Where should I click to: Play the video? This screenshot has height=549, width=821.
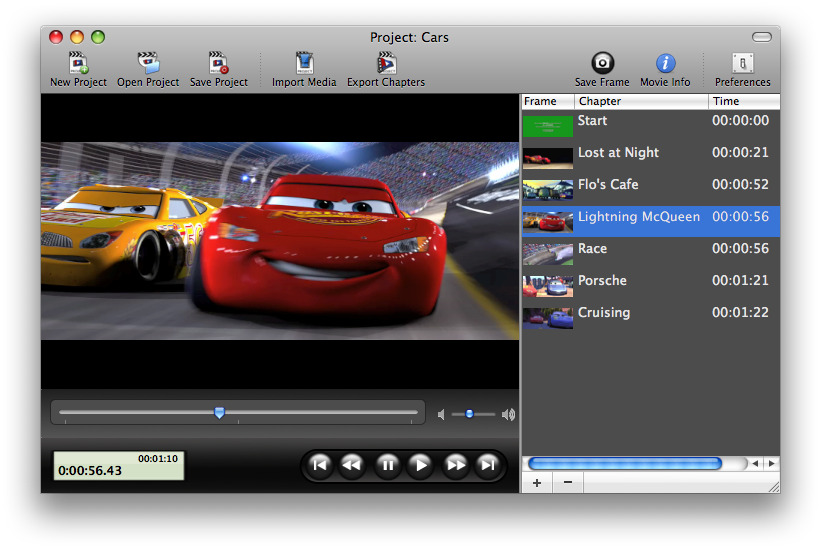(x=420, y=465)
